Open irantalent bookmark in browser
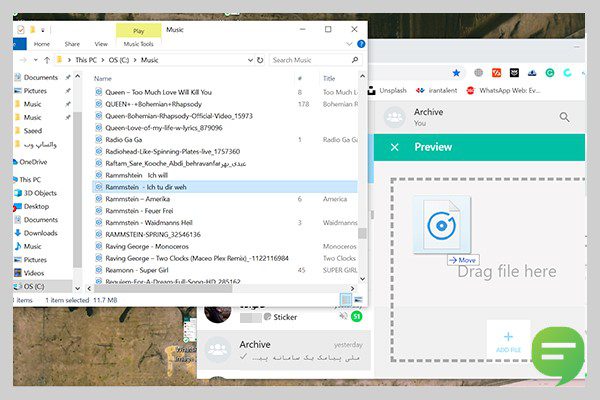This screenshot has width=600, height=400. click(437, 91)
